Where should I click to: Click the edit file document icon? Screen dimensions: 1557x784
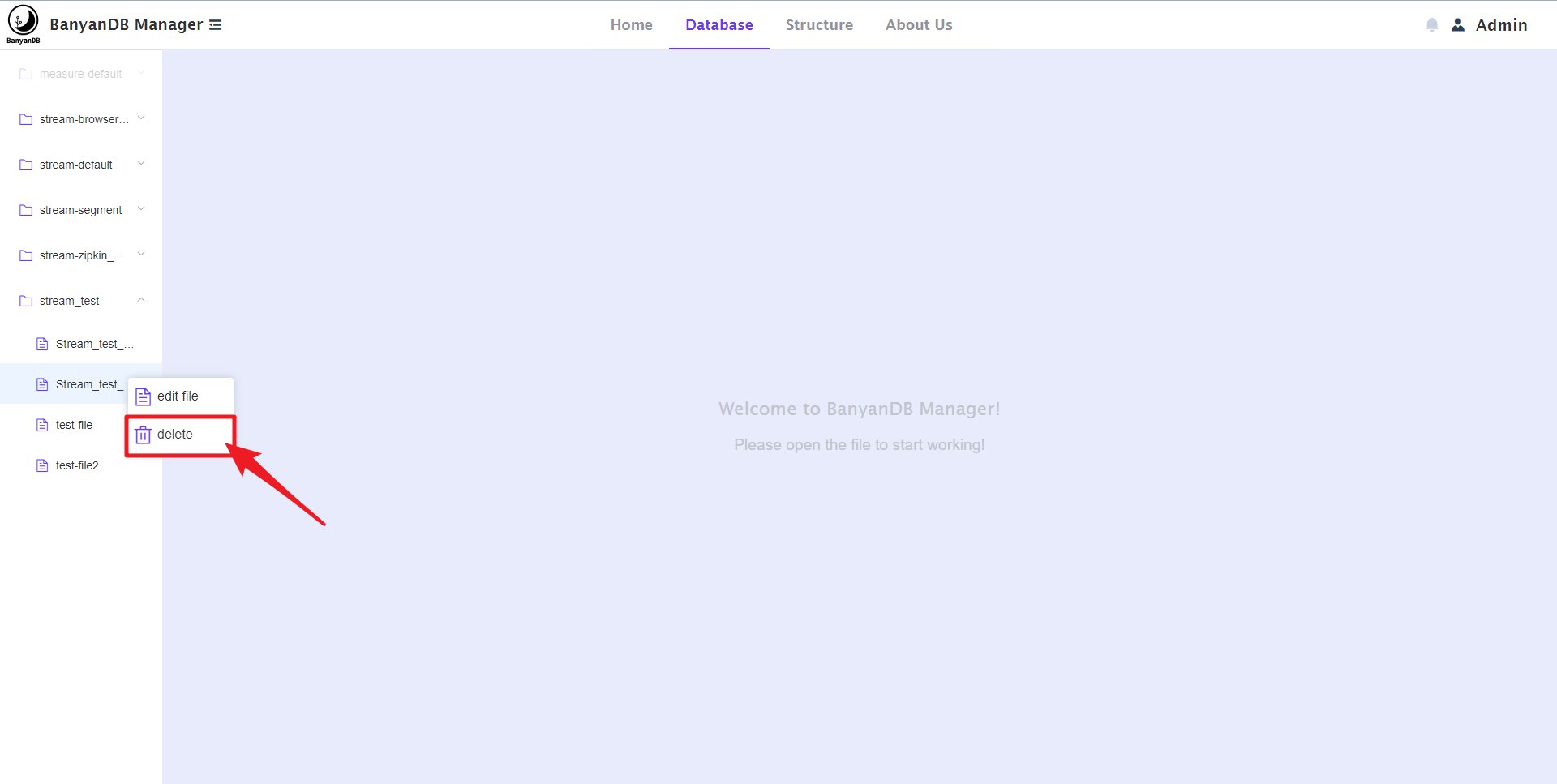tap(143, 396)
